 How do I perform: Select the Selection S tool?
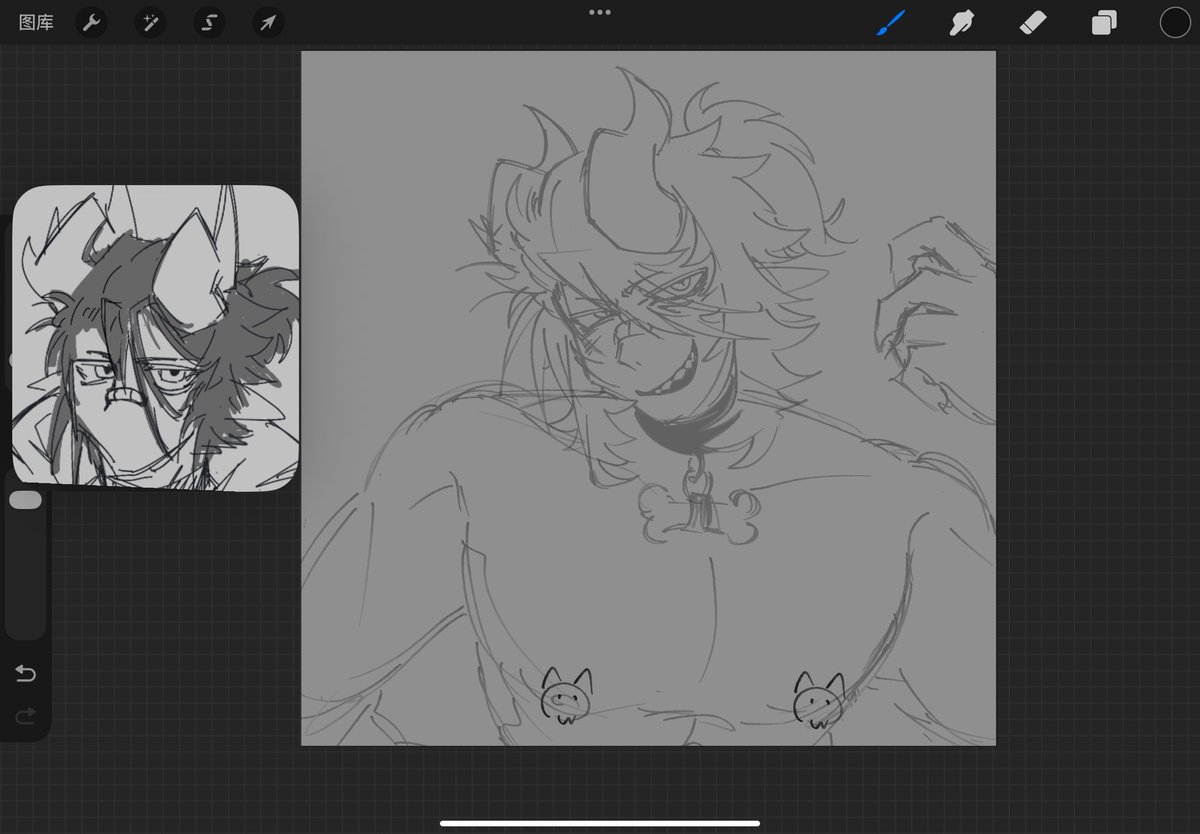tap(209, 22)
